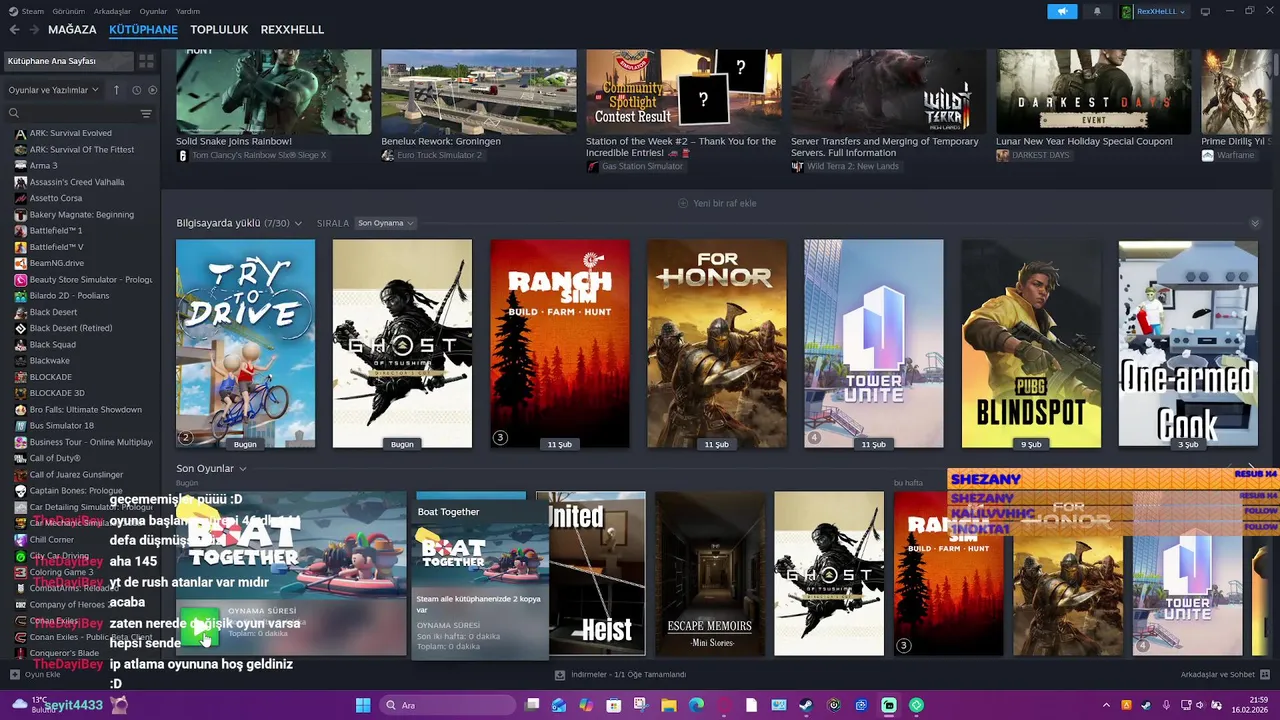Switch library to grid view icon
This screenshot has height=720, width=1280.
[146, 61]
